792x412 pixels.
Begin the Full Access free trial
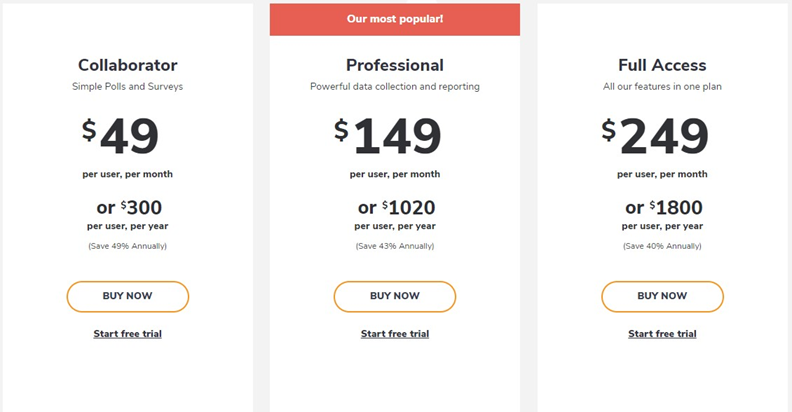[662, 334]
